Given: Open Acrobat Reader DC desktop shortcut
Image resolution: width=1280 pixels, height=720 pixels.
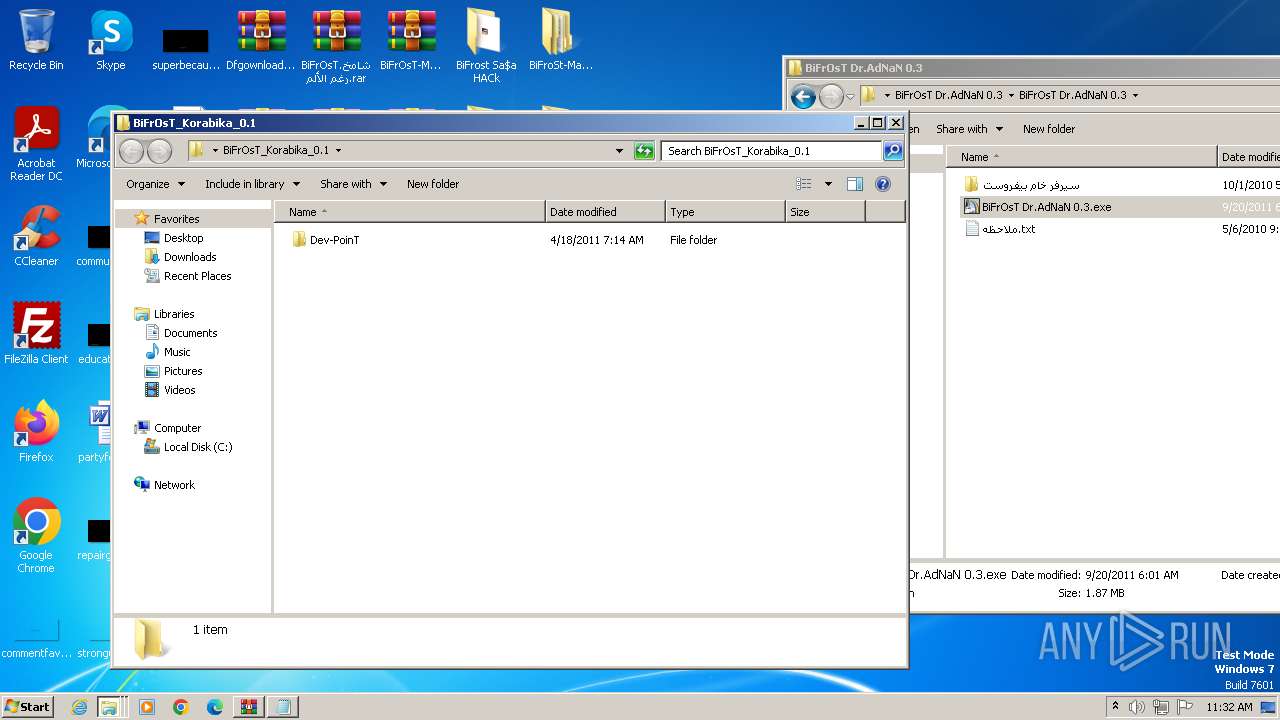Looking at the screenshot, I should (36, 144).
